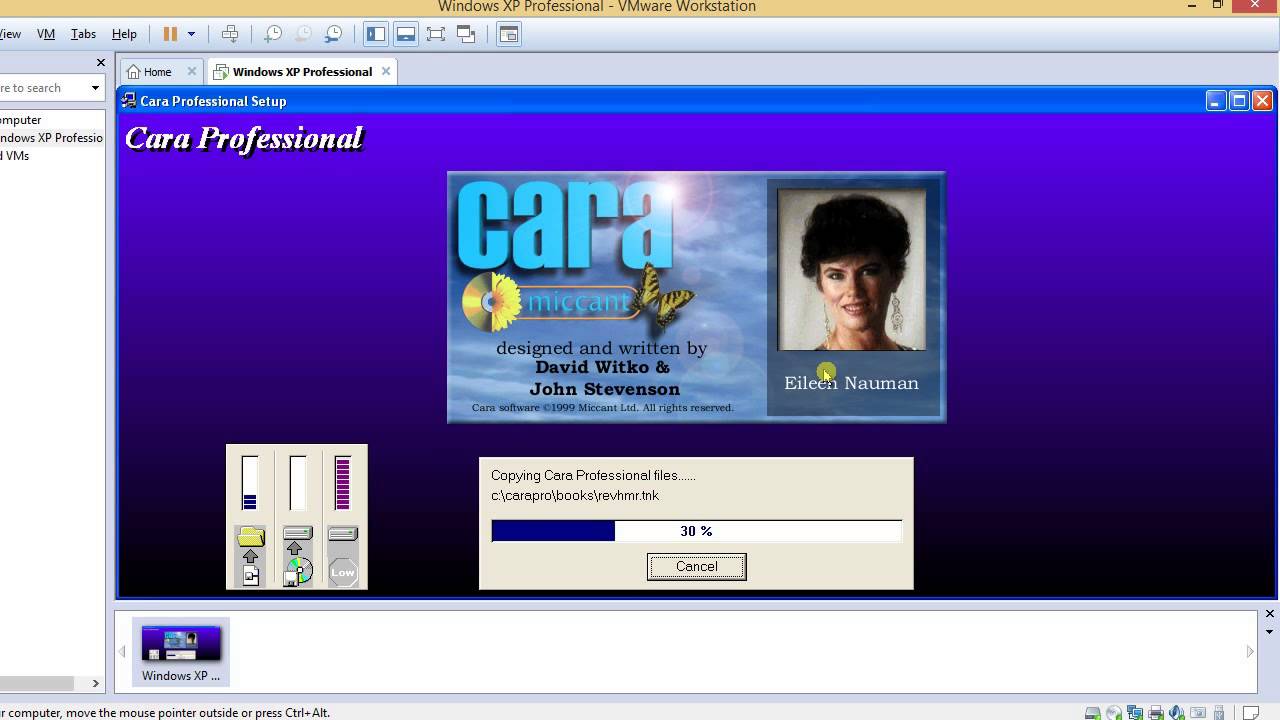This screenshot has height=720, width=1280.
Task: Send Ctrl+Alt+Del to the virtual machine
Action: point(230,34)
